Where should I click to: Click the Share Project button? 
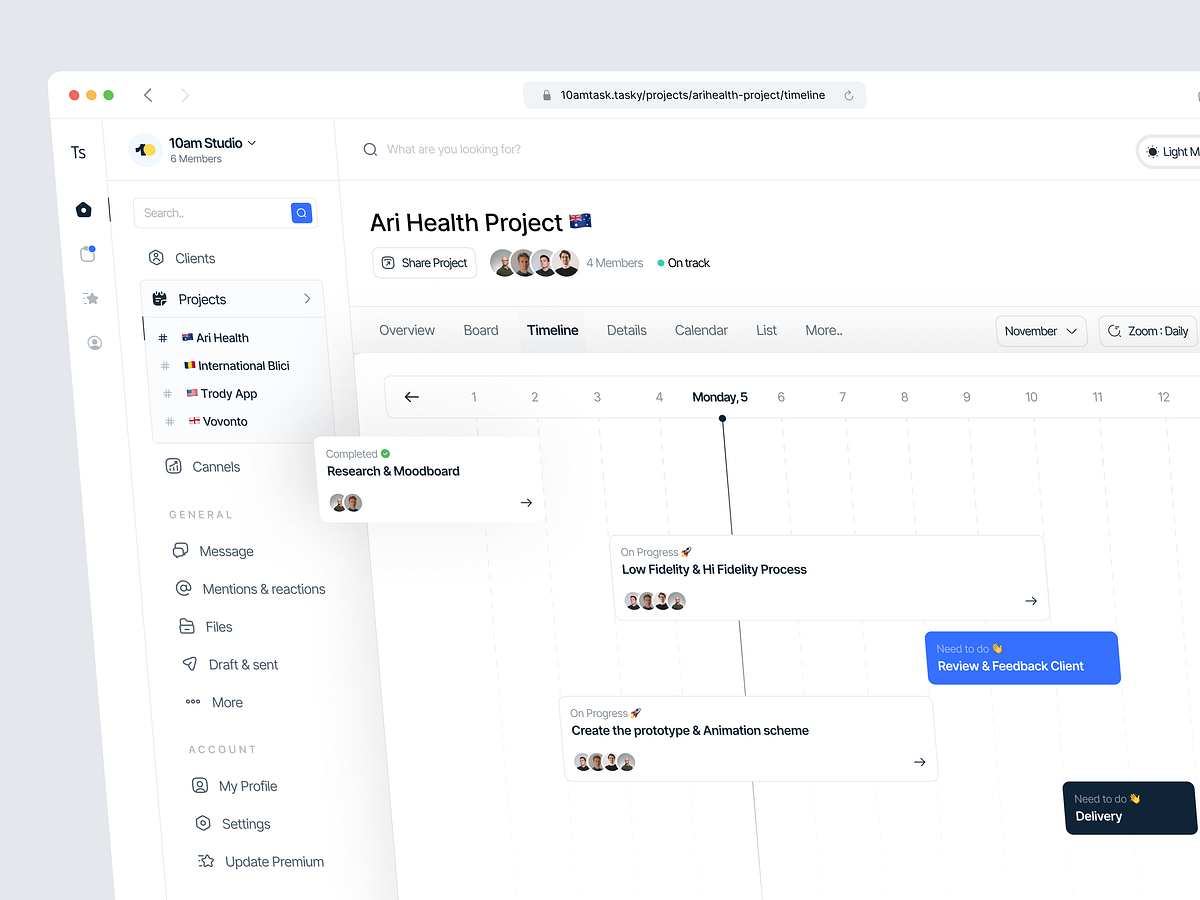[424, 262]
